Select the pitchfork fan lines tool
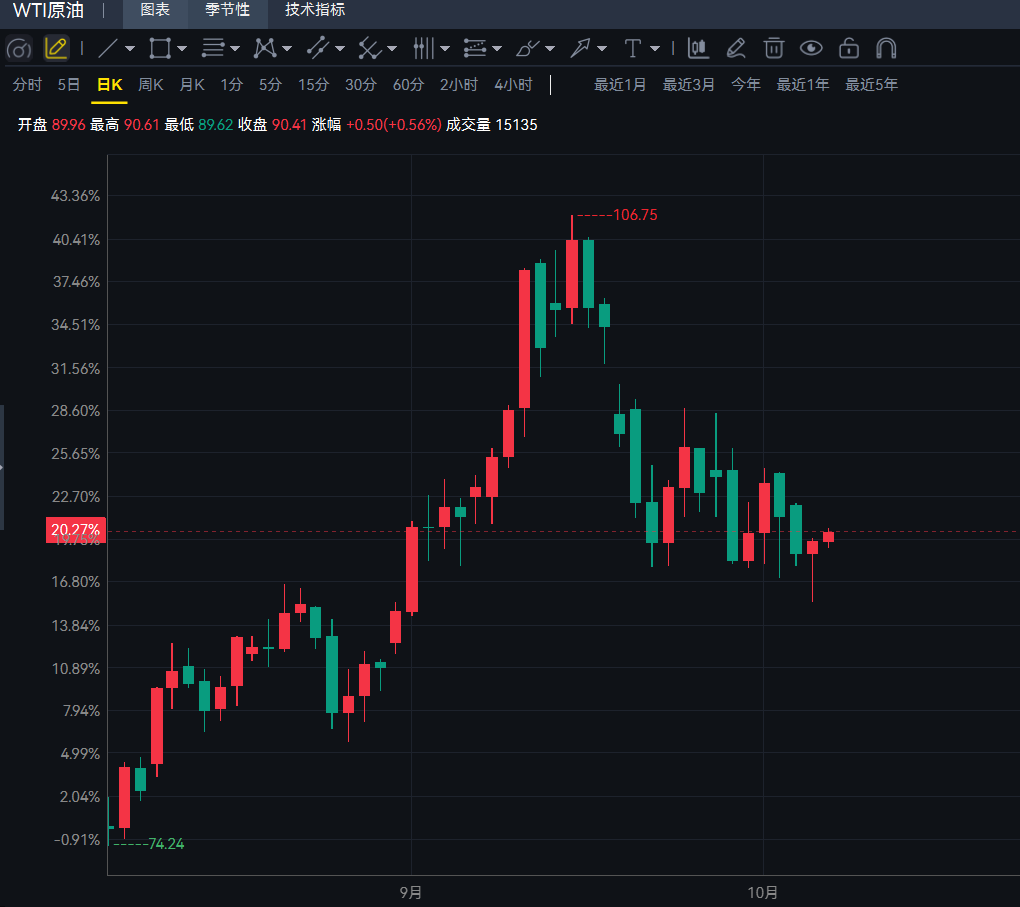 [369, 48]
